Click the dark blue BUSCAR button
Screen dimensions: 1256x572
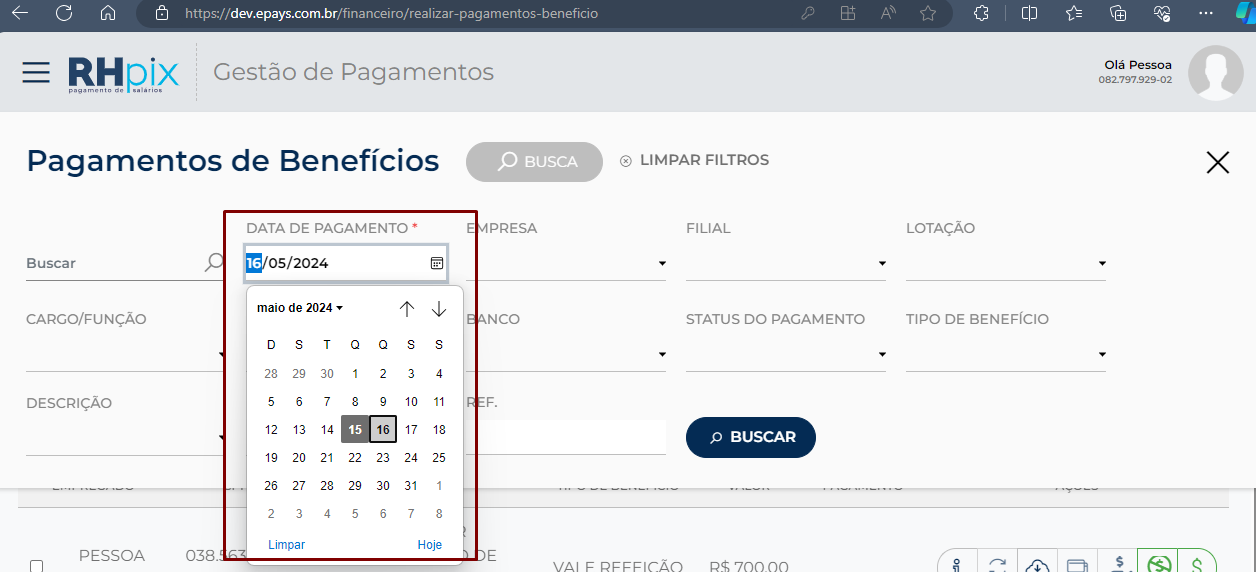pyautogui.click(x=751, y=437)
